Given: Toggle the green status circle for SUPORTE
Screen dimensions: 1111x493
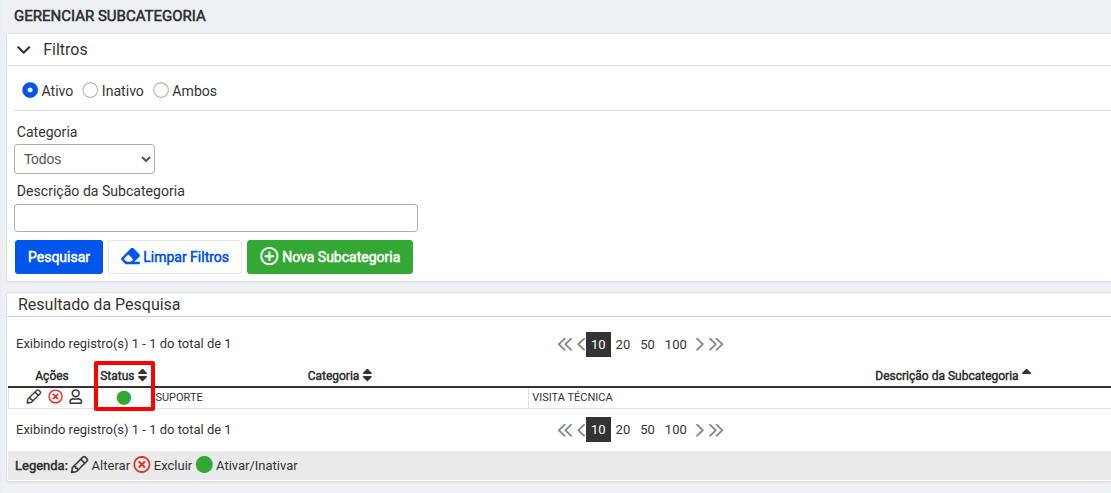Looking at the screenshot, I should click(124, 397).
